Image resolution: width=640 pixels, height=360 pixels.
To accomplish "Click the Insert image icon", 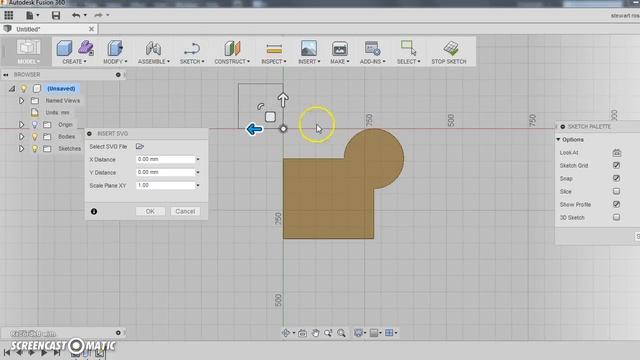I will 309,48.
